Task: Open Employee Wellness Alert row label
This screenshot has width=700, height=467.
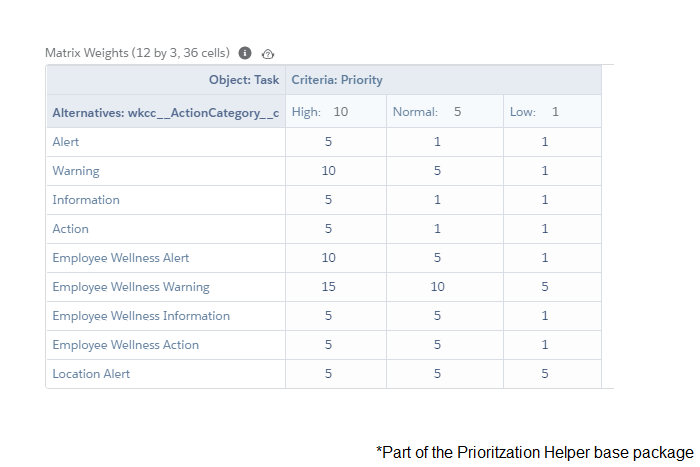Action: pyautogui.click(x=121, y=258)
